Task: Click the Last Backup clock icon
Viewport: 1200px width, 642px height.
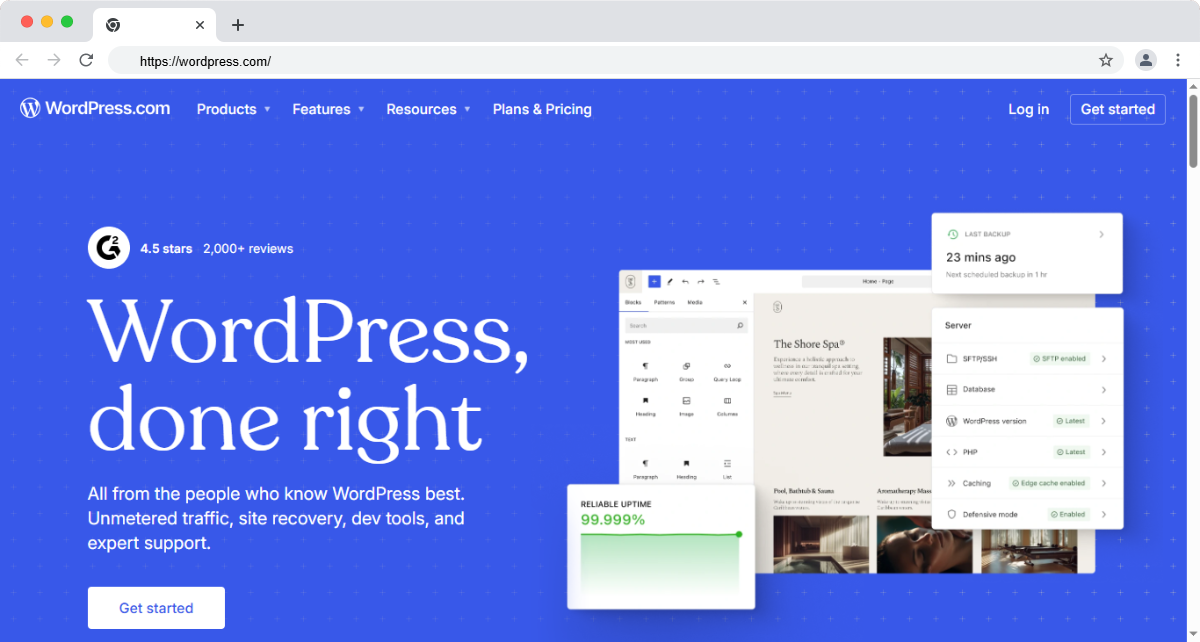Action: 953,234
